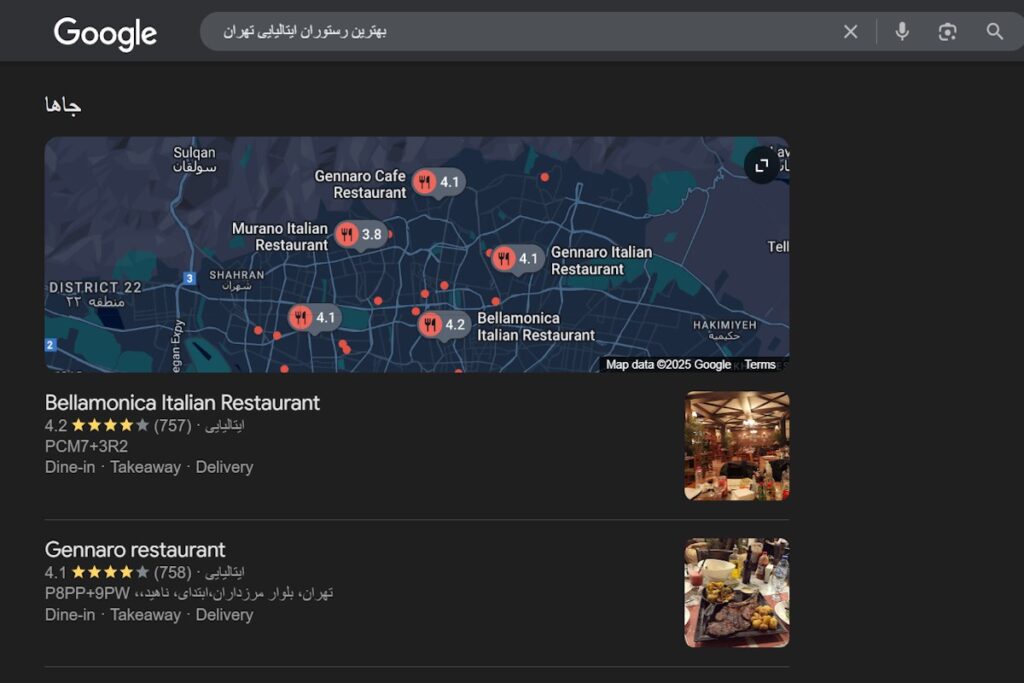Click the unlabeled 4.1 rated map pin
The image size is (1024, 683).
314,318
